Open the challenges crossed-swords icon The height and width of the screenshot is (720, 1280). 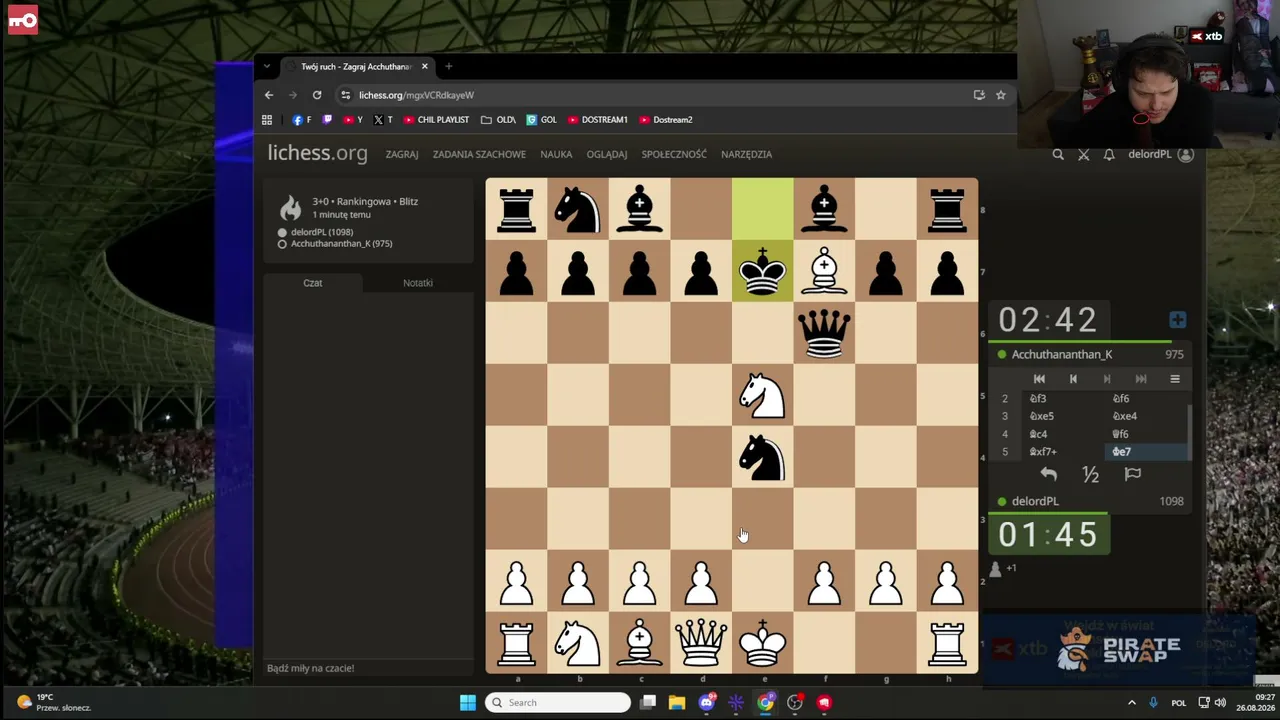click(x=1084, y=154)
